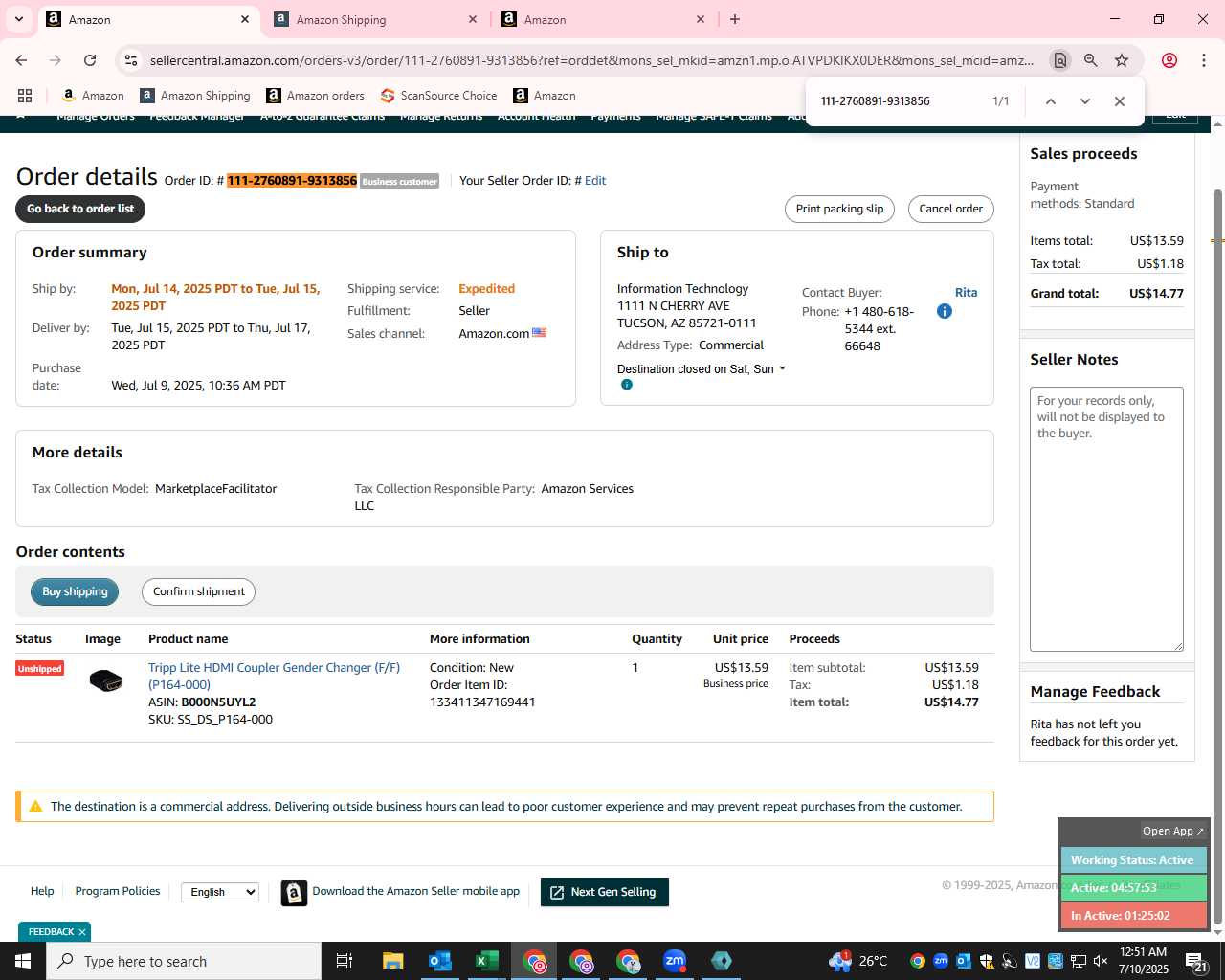Click Print packing slip button
1225x980 pixels.
(x=839, y=209)
